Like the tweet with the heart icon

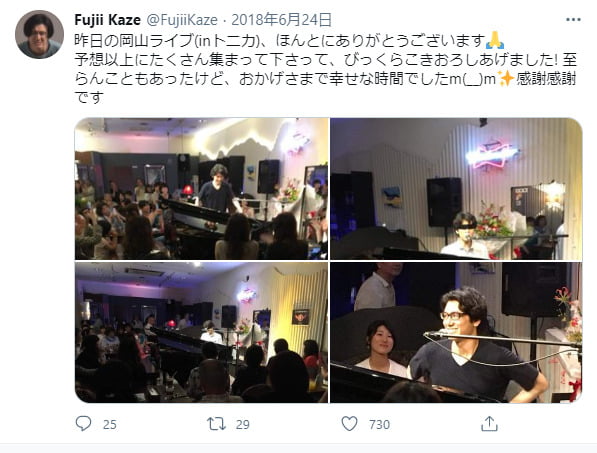(349, 424)
